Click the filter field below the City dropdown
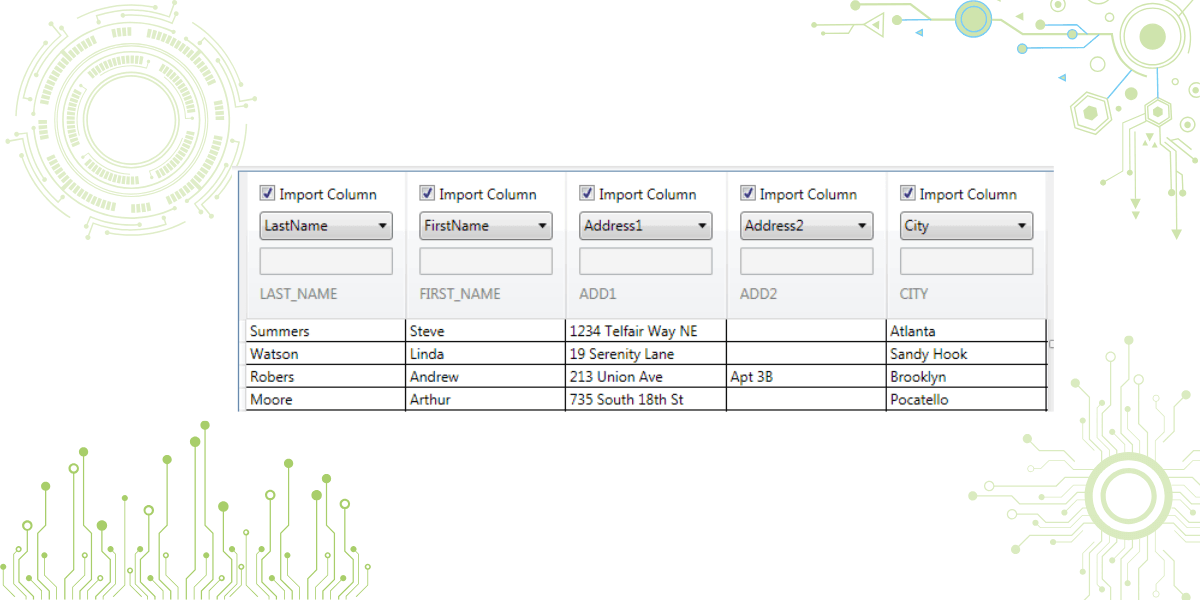Screen dimensions: 1200x600 tap(966, 260)
